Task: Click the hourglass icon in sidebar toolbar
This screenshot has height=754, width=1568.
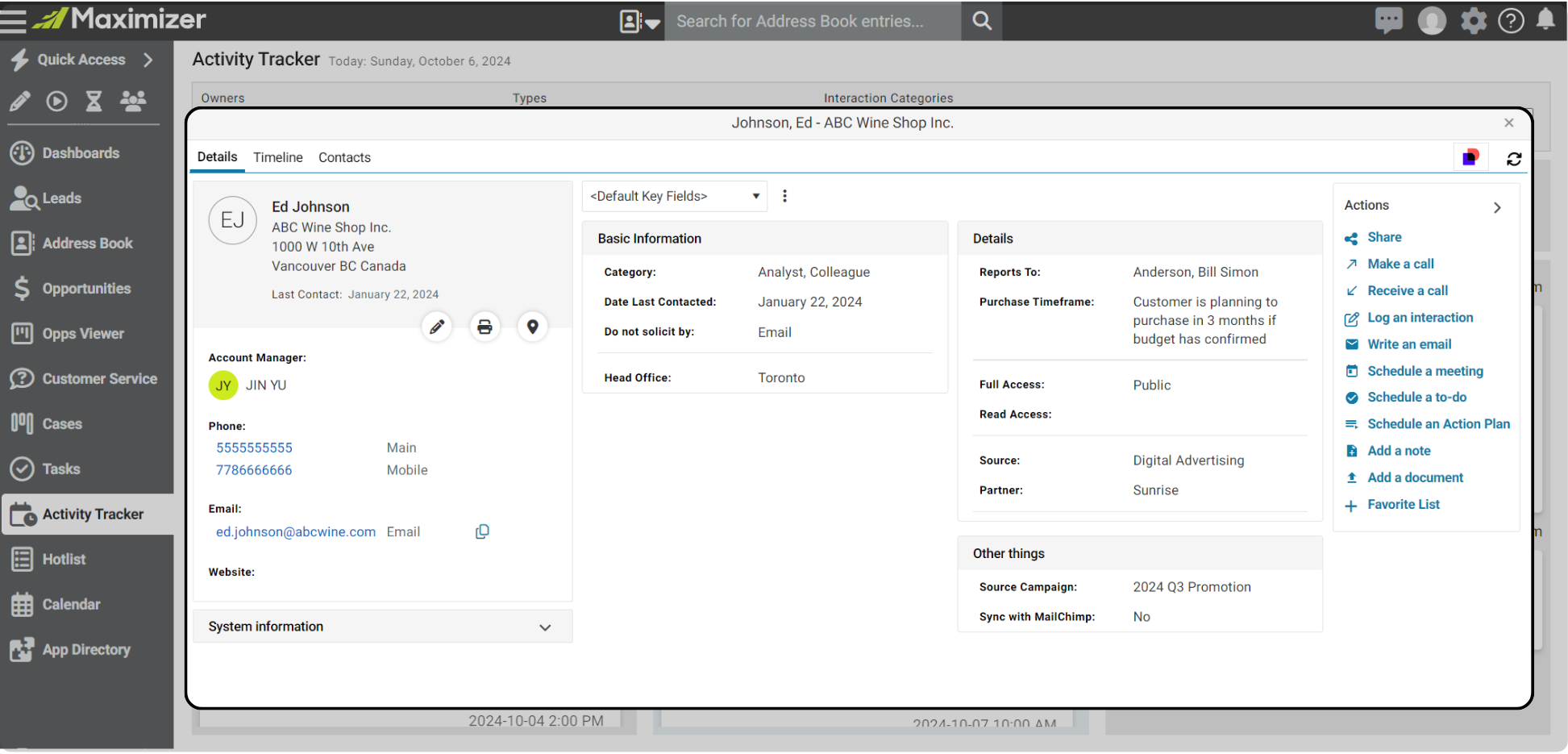Action: (94, 102)
